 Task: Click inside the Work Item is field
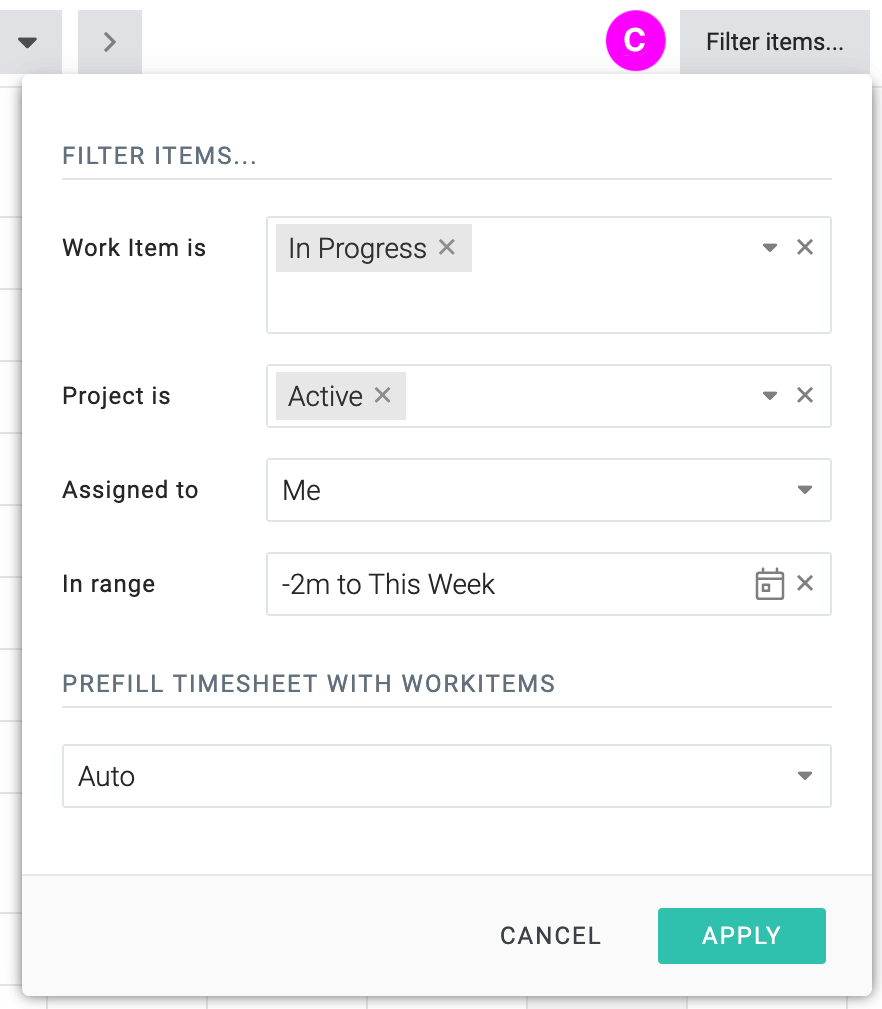(x=549, y=275)
